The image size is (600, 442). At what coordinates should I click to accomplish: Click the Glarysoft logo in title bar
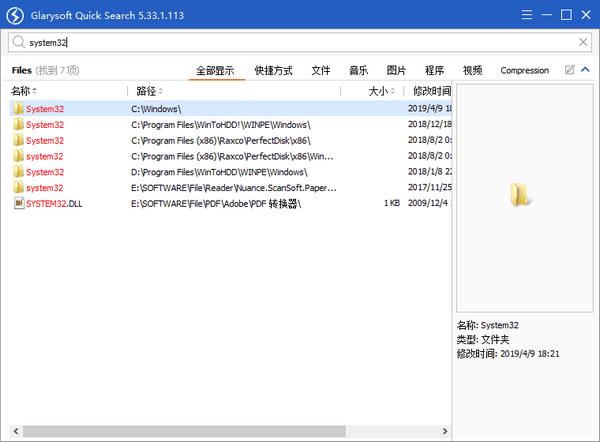tap(17, 16)
